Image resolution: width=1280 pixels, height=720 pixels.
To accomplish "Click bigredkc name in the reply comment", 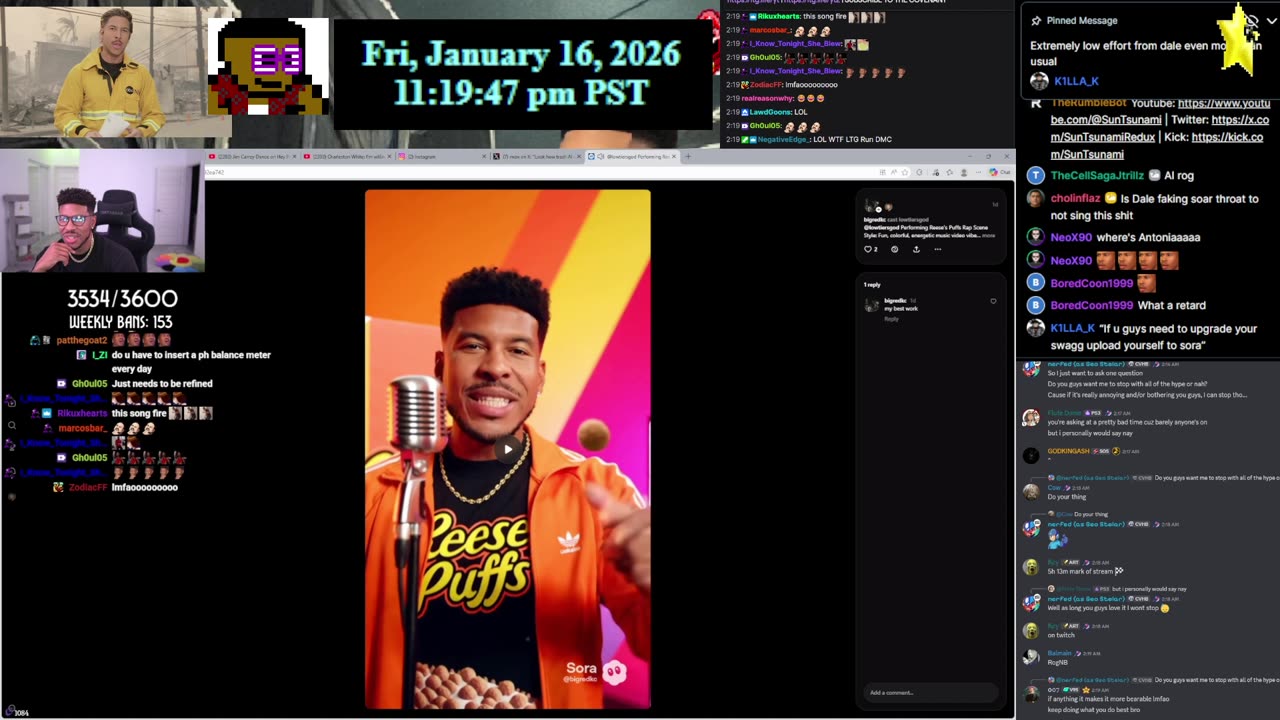I will coord(894,301).
